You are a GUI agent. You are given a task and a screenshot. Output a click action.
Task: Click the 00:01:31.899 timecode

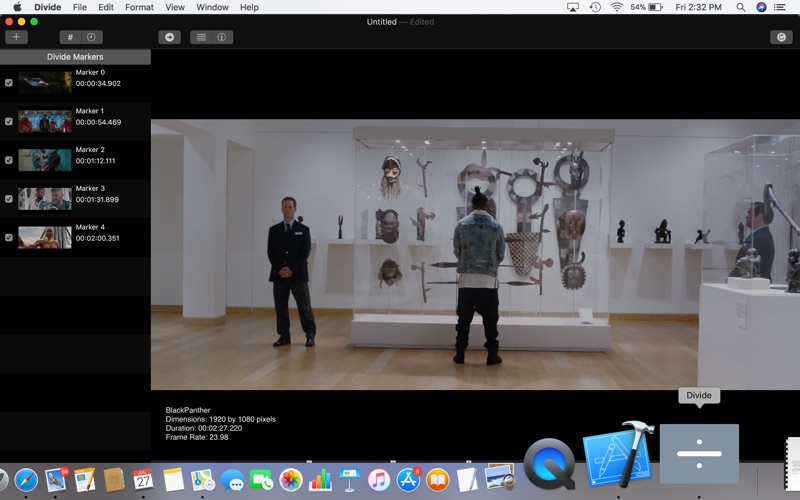click(97, 200)
